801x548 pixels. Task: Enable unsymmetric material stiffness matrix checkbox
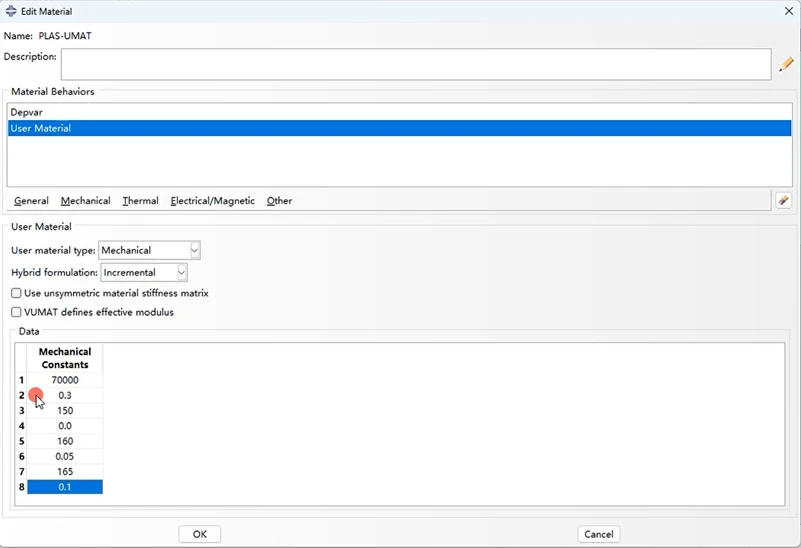pyautogui.click(x=16, y=293)
